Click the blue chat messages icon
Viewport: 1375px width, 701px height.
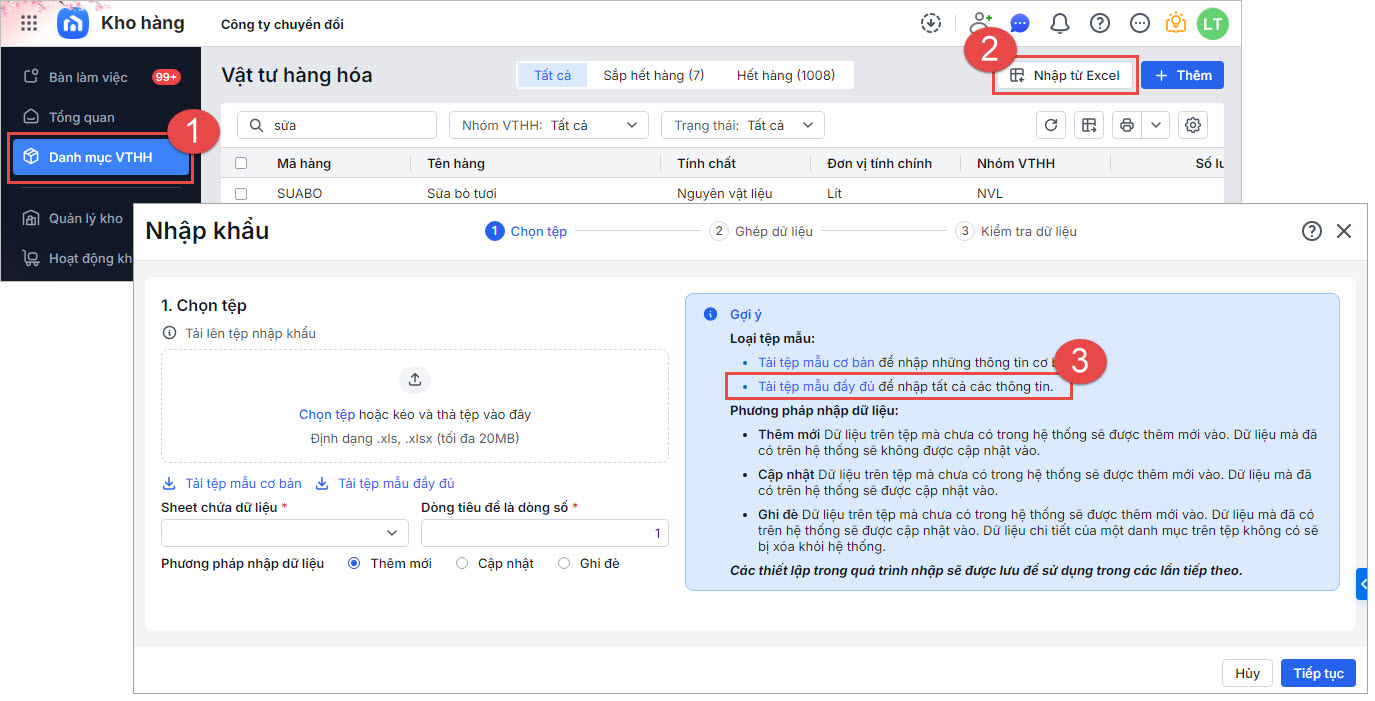(1020, 23)
